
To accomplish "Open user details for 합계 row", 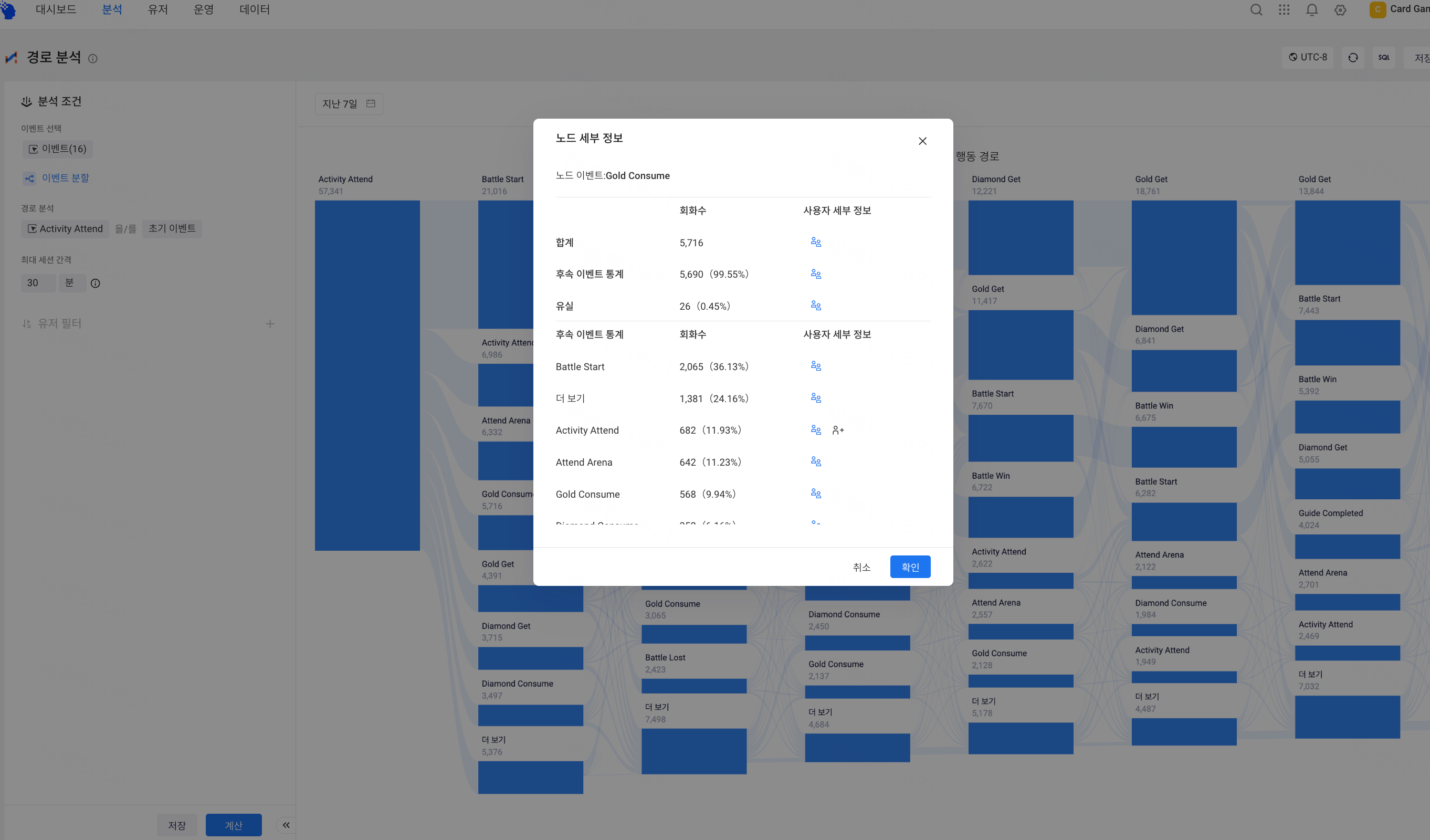I will pyautogui.click(x=816, y=243).
